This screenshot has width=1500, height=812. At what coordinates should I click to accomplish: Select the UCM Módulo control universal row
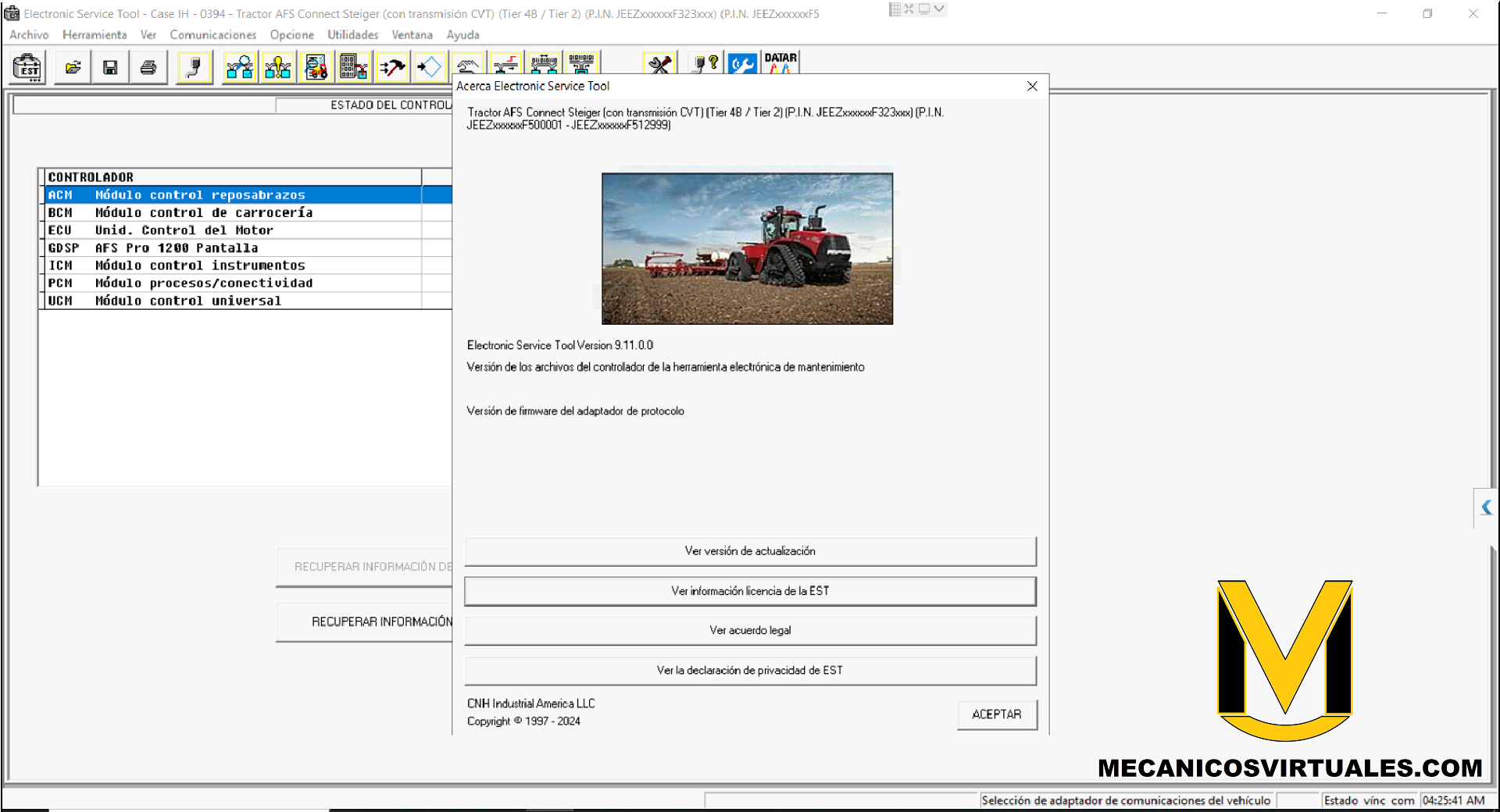(x=248, y=301)
